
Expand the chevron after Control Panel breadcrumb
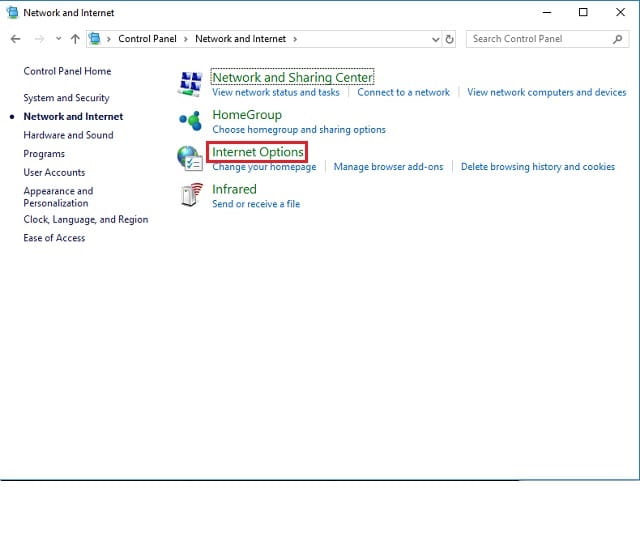[x=186, y=39]
